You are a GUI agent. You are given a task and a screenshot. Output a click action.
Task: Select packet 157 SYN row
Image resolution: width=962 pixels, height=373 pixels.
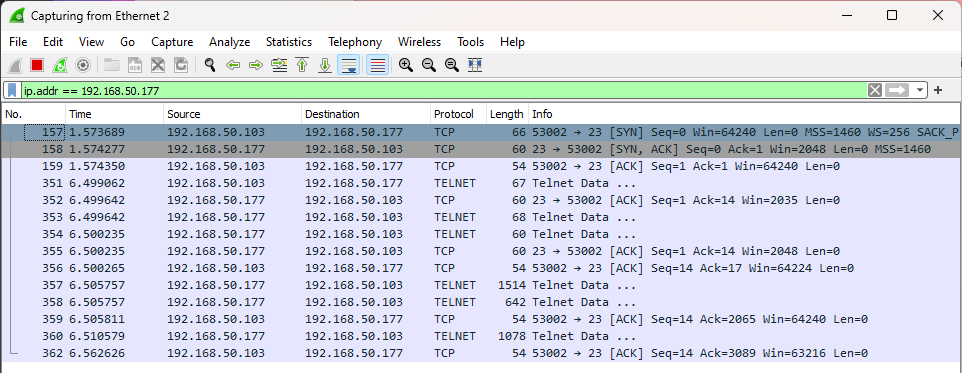[x=480, y=132]
